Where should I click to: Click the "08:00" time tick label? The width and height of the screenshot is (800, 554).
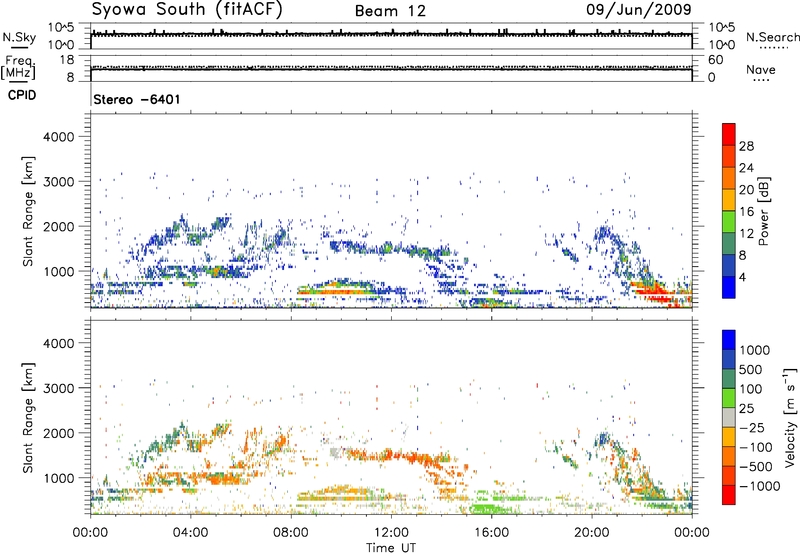coord(291,533)
